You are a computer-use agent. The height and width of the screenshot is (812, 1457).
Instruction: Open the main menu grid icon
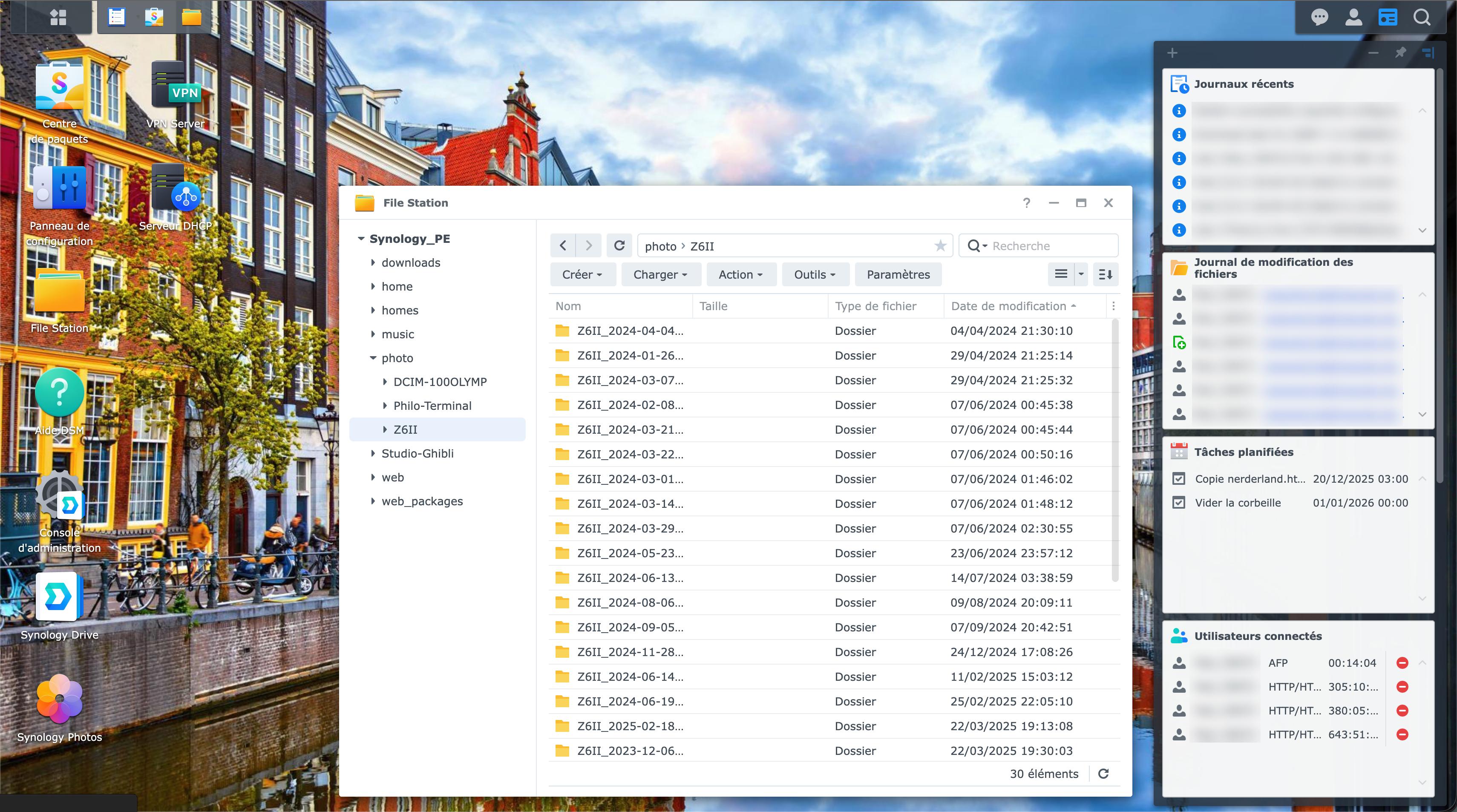click(58, 17)
